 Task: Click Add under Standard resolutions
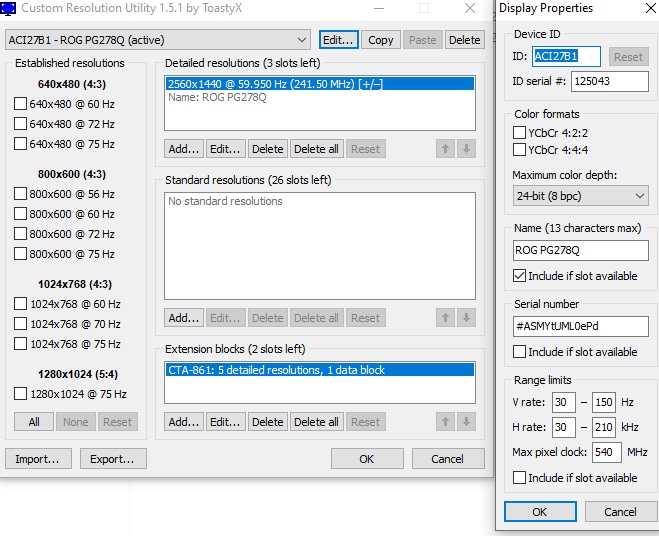point(184,318)
